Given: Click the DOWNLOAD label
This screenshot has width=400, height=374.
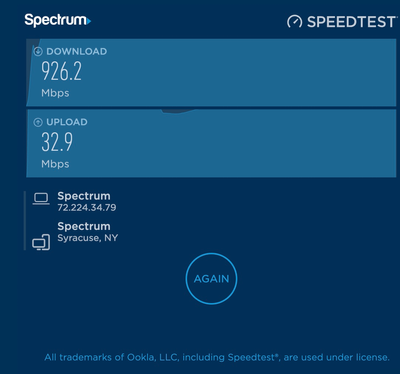Looking at the screenshot, I should point(77,51).
